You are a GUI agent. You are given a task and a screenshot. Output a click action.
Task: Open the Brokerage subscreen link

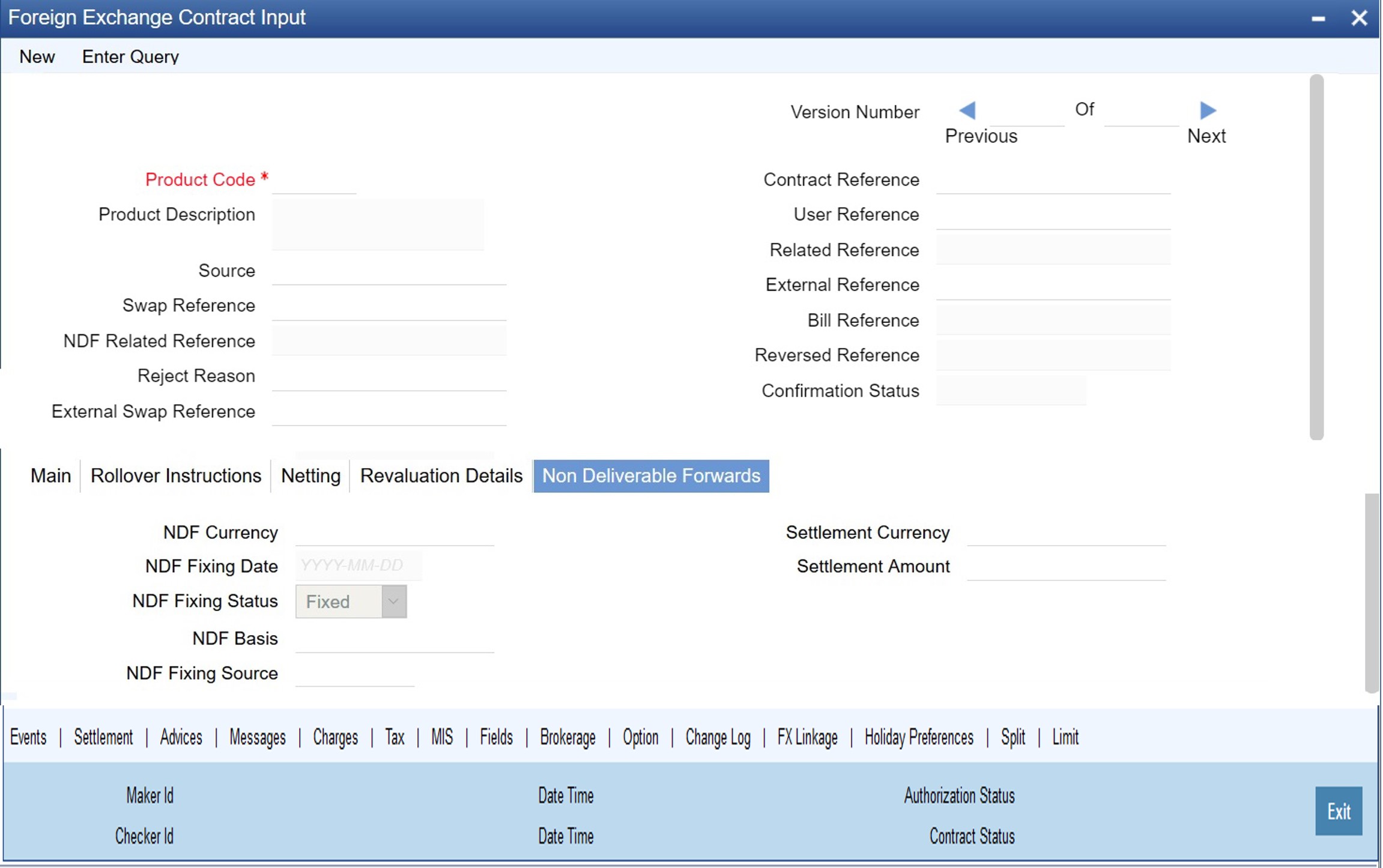[567, 737]
